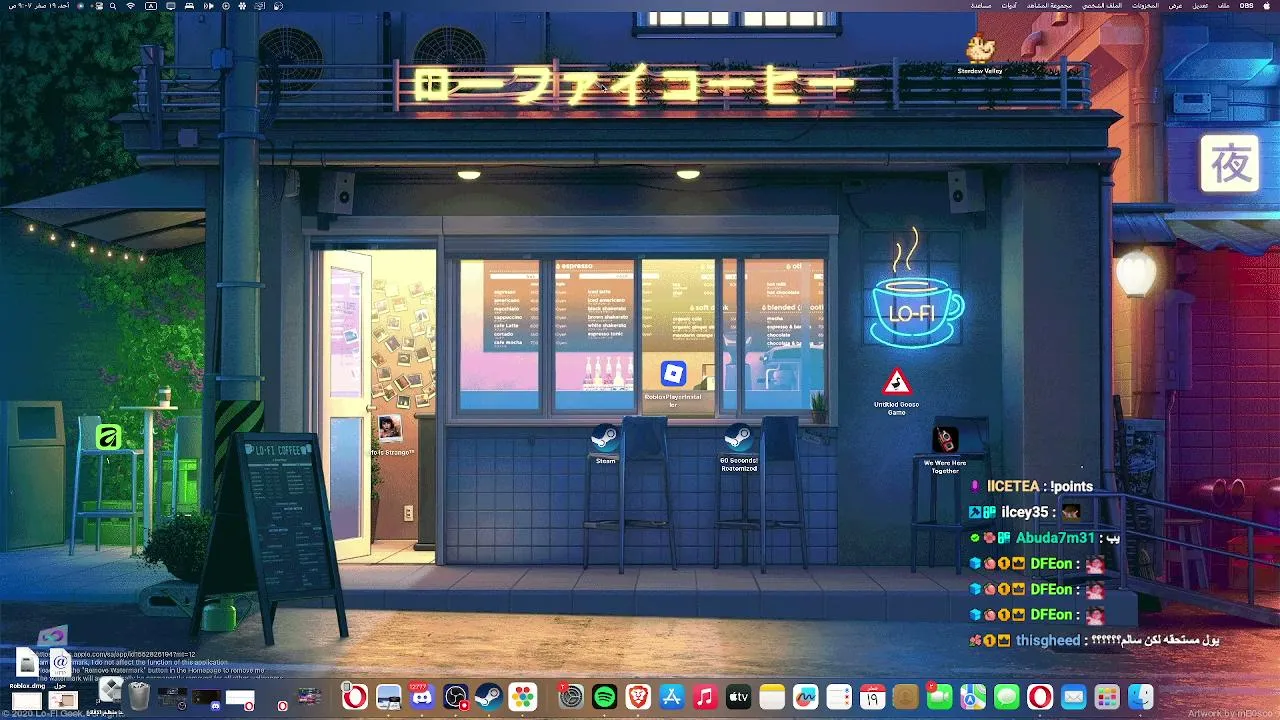Viewport: 1280px width, 720px height.
Task: Open Calendar showing 19 in dock
Action: click(x=872, y=697)
